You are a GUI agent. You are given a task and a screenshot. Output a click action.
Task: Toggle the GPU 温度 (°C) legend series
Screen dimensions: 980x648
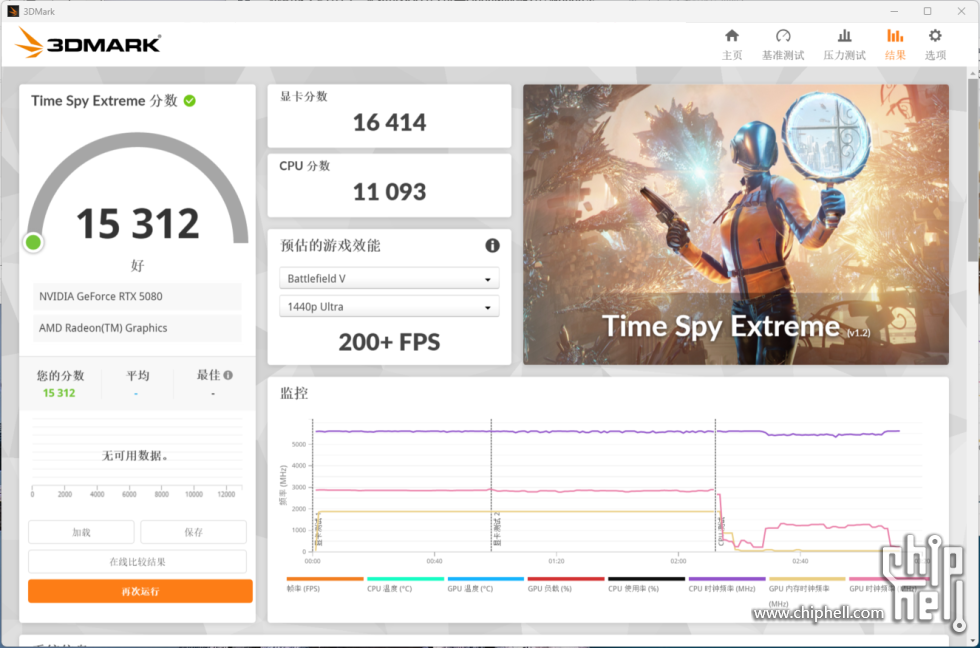[x=486, y=585]
